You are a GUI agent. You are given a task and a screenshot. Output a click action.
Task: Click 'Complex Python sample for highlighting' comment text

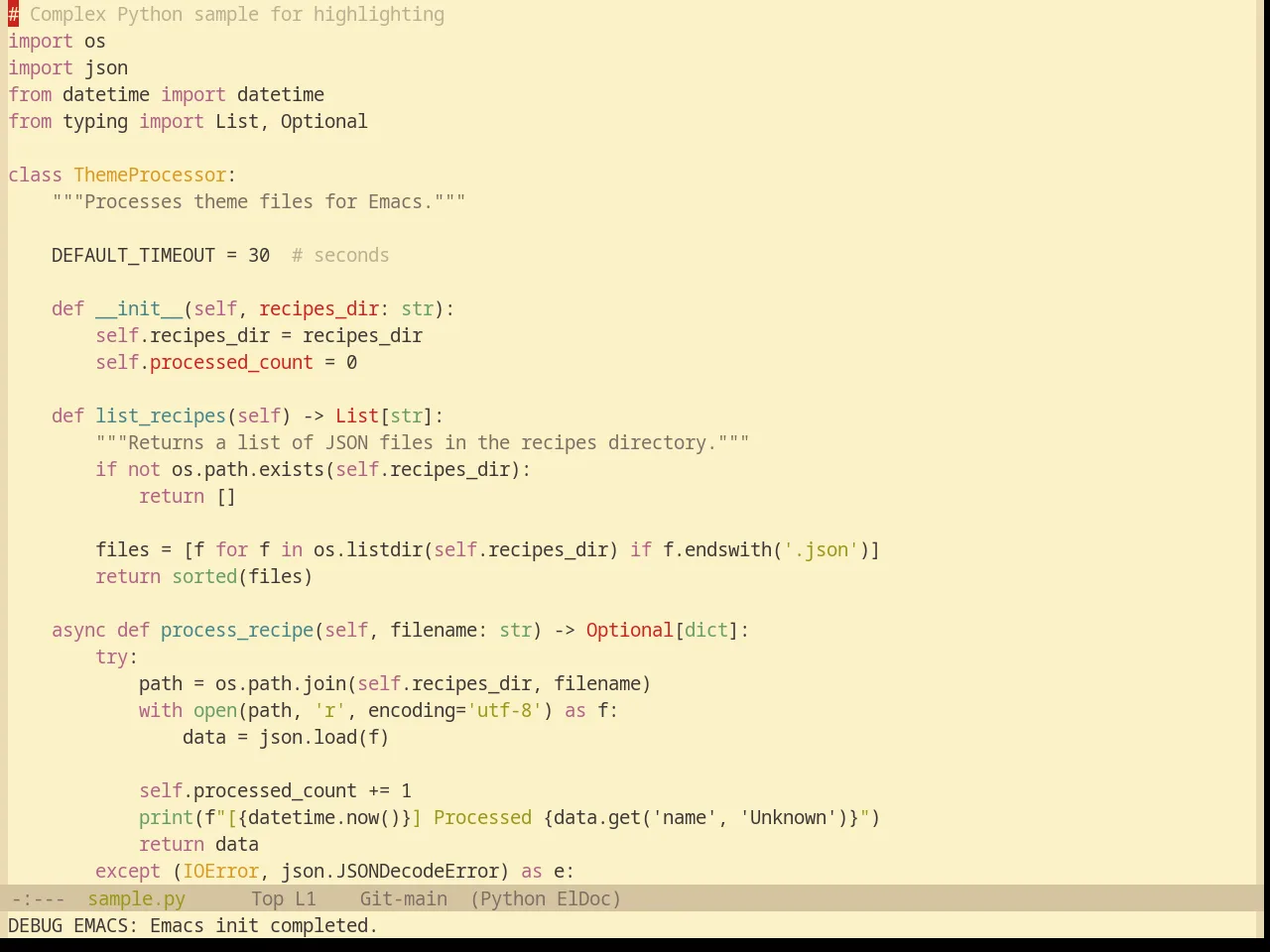pyautogui.click(x=237, y=14)
